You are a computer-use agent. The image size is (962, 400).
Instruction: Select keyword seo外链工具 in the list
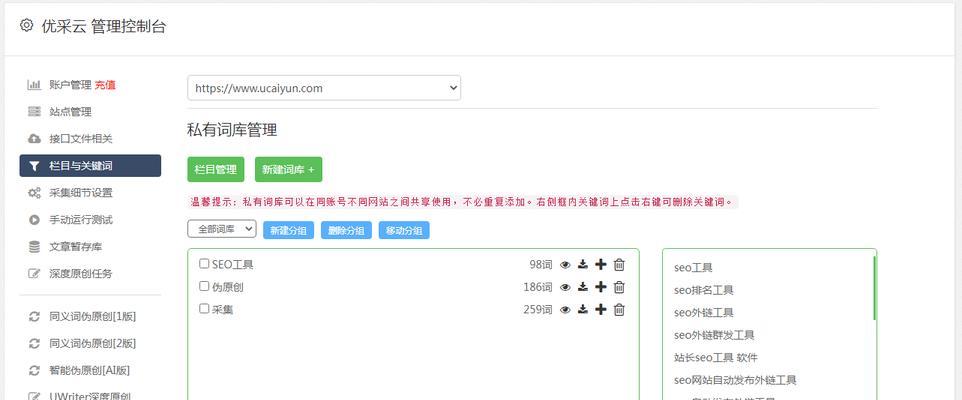(x=704, y=312)
